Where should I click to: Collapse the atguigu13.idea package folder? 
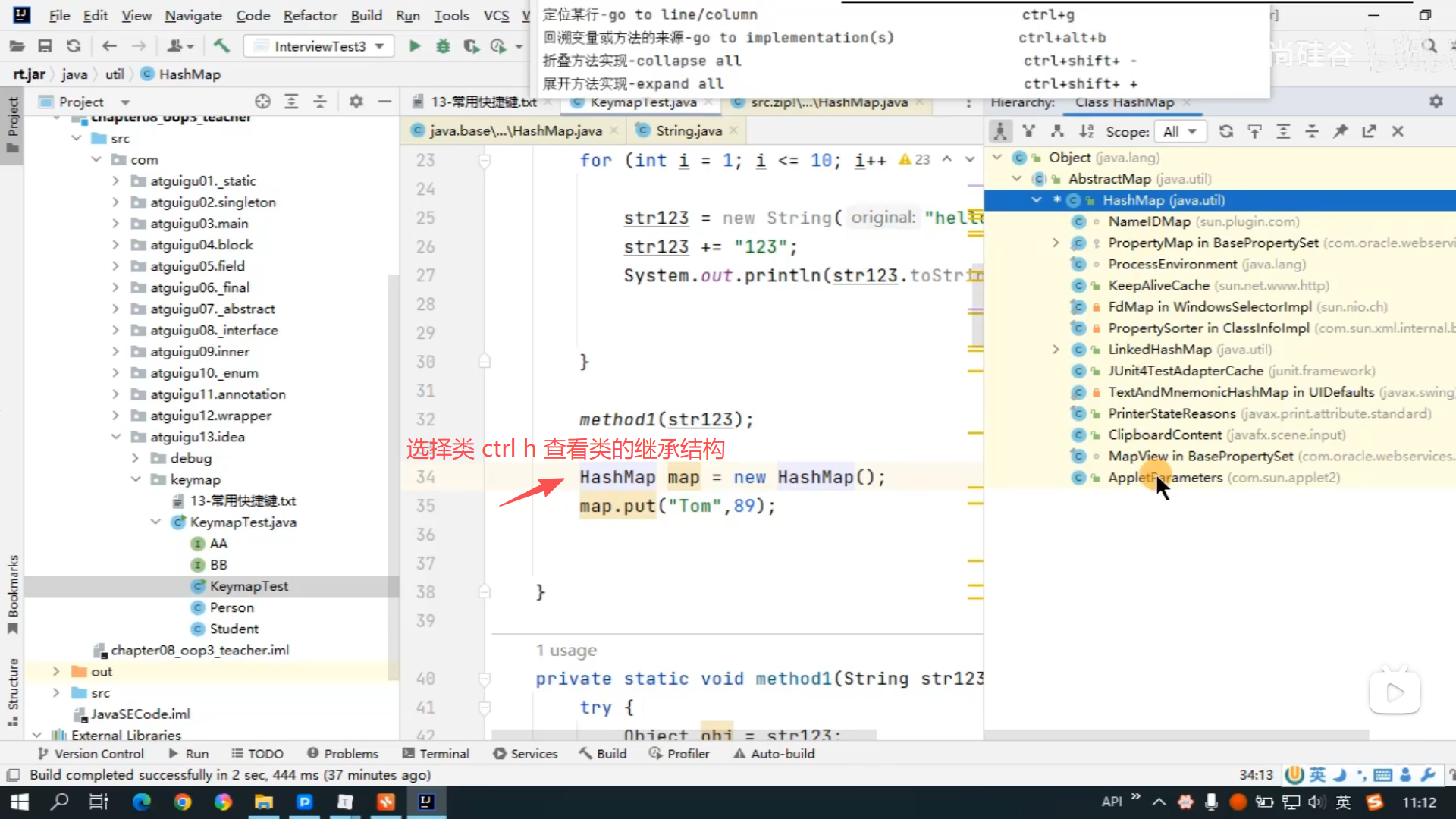pyautogui.click(x=116, y=437)
